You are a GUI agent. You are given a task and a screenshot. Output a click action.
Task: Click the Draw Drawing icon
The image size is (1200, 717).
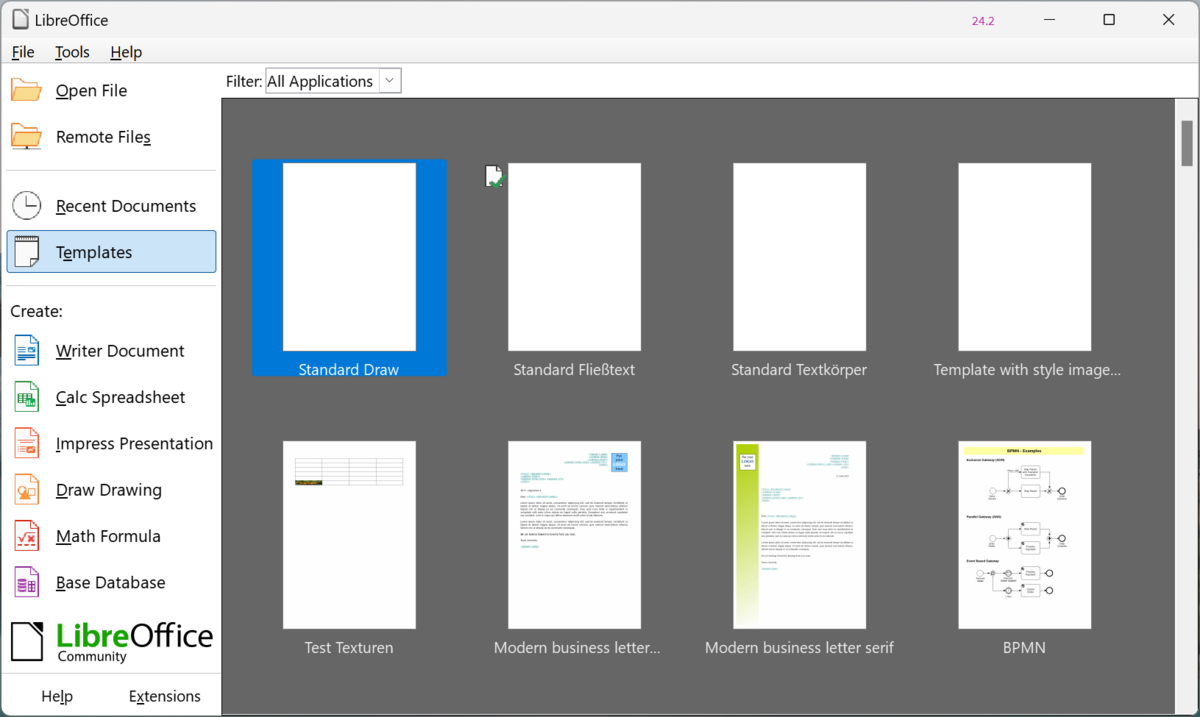click(26, 490)
